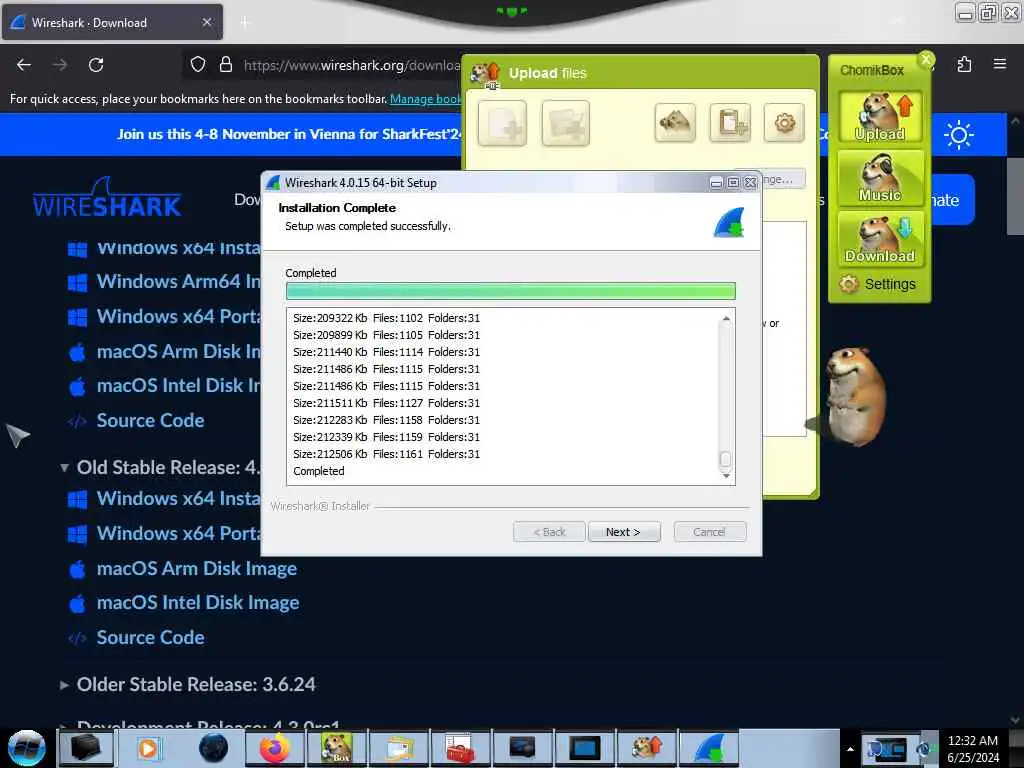Click macOS Arm Disk Image under Old Stable

coord(197,569)
